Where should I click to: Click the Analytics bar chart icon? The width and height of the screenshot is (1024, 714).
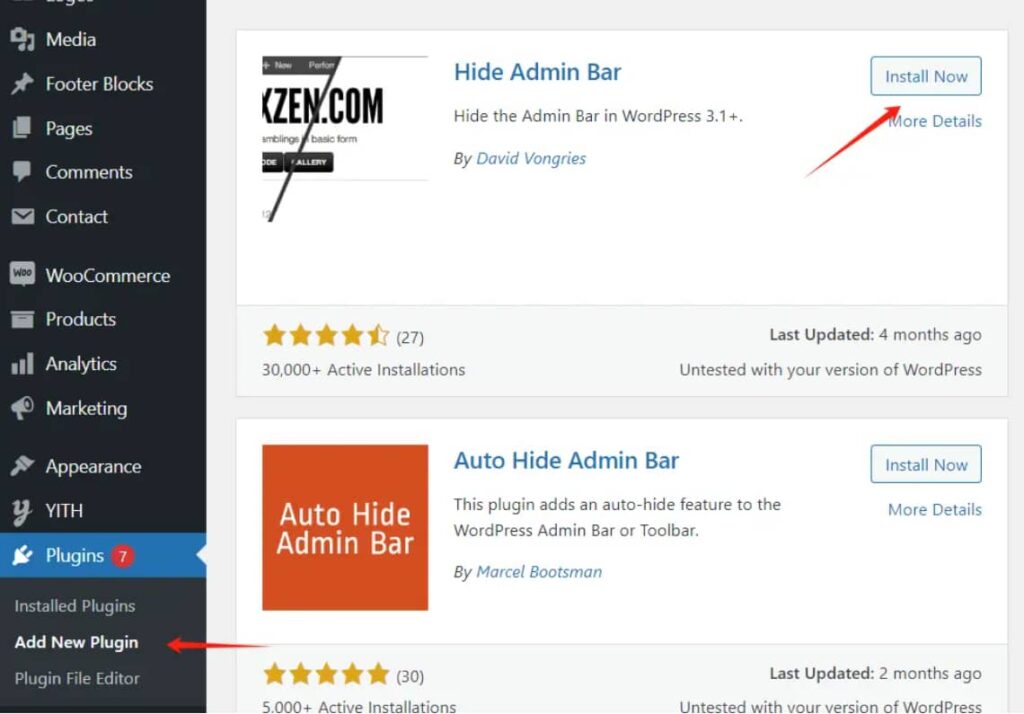22,364
